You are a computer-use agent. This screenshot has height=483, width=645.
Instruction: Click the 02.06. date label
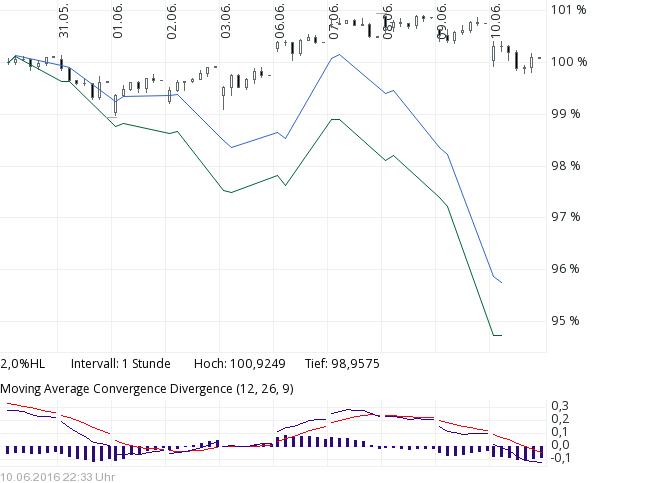click(x=172, y=20)
